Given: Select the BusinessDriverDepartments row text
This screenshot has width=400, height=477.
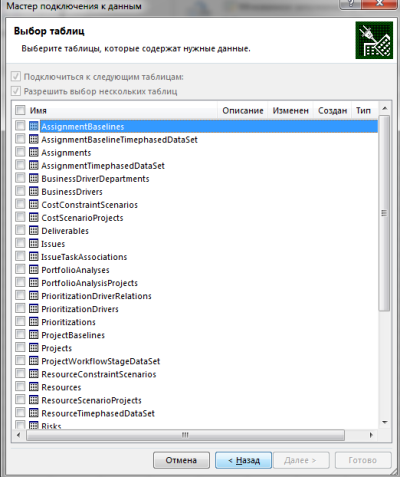Looking at the screenshot, I should pos(95,179).
